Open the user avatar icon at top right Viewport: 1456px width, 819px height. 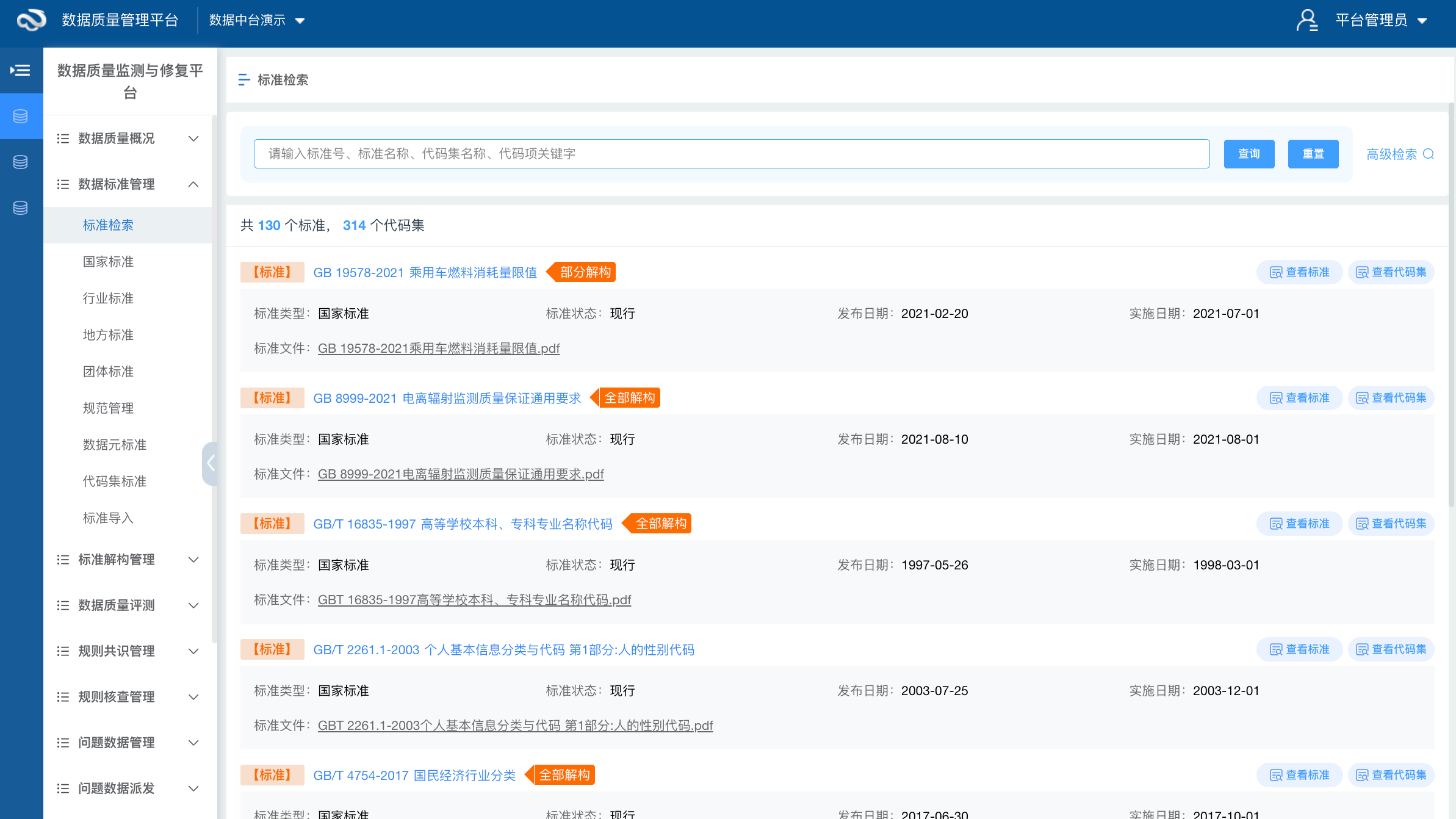1307,20
